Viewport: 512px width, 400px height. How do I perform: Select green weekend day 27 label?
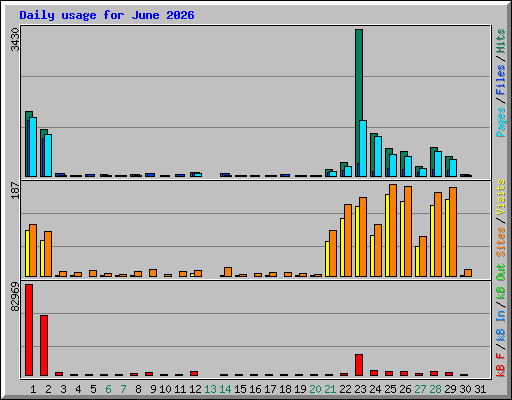(420, 389)
